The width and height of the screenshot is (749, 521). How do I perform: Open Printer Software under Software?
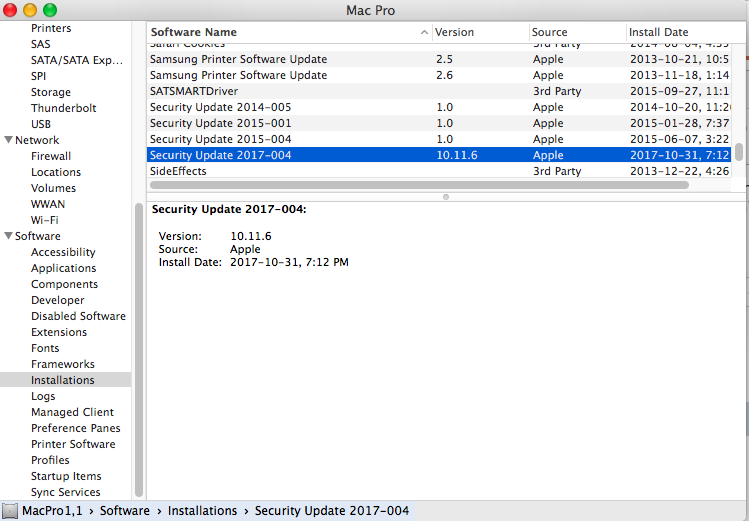tap(74, 444)
